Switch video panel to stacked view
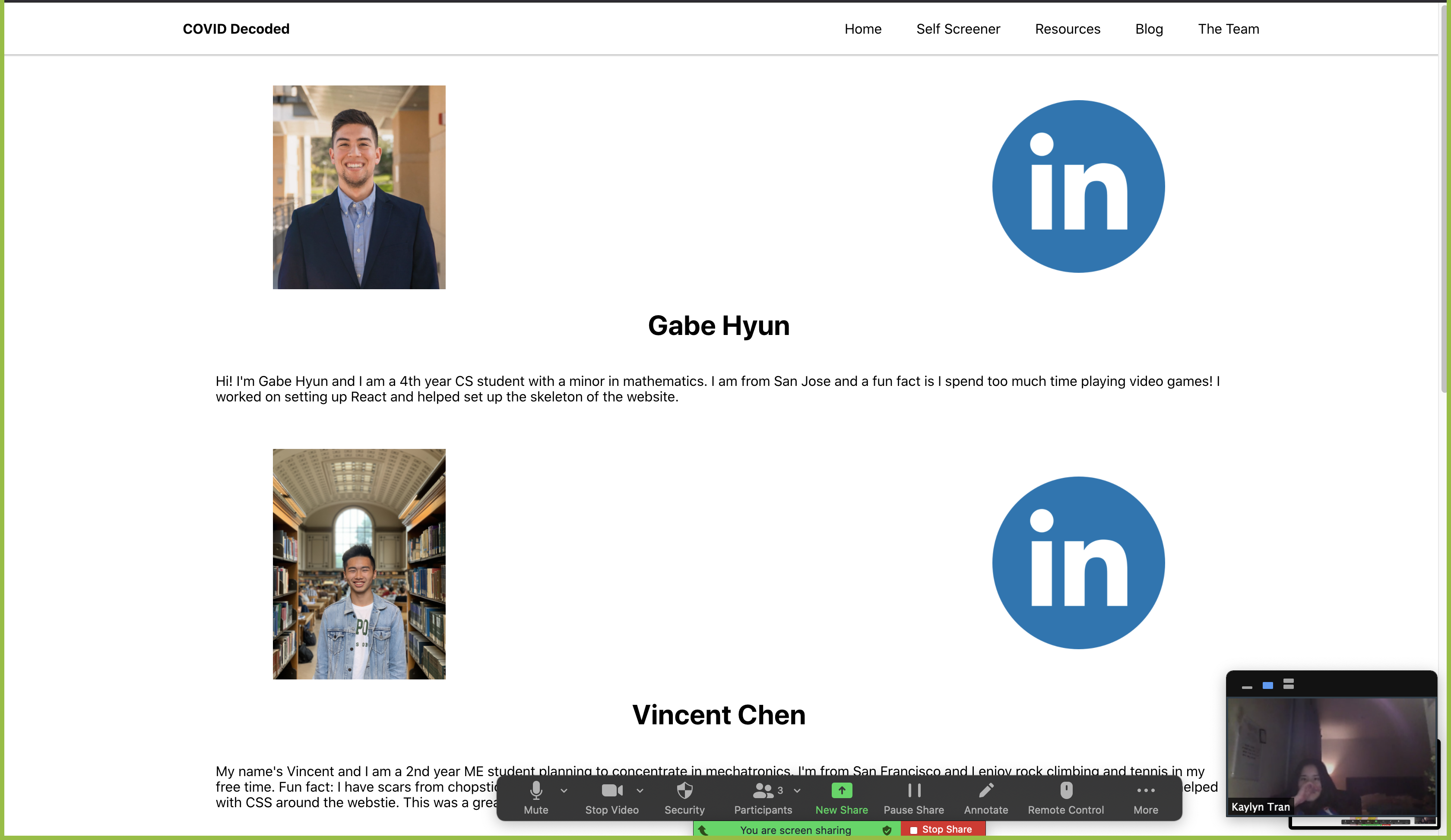 (1289, 684)
